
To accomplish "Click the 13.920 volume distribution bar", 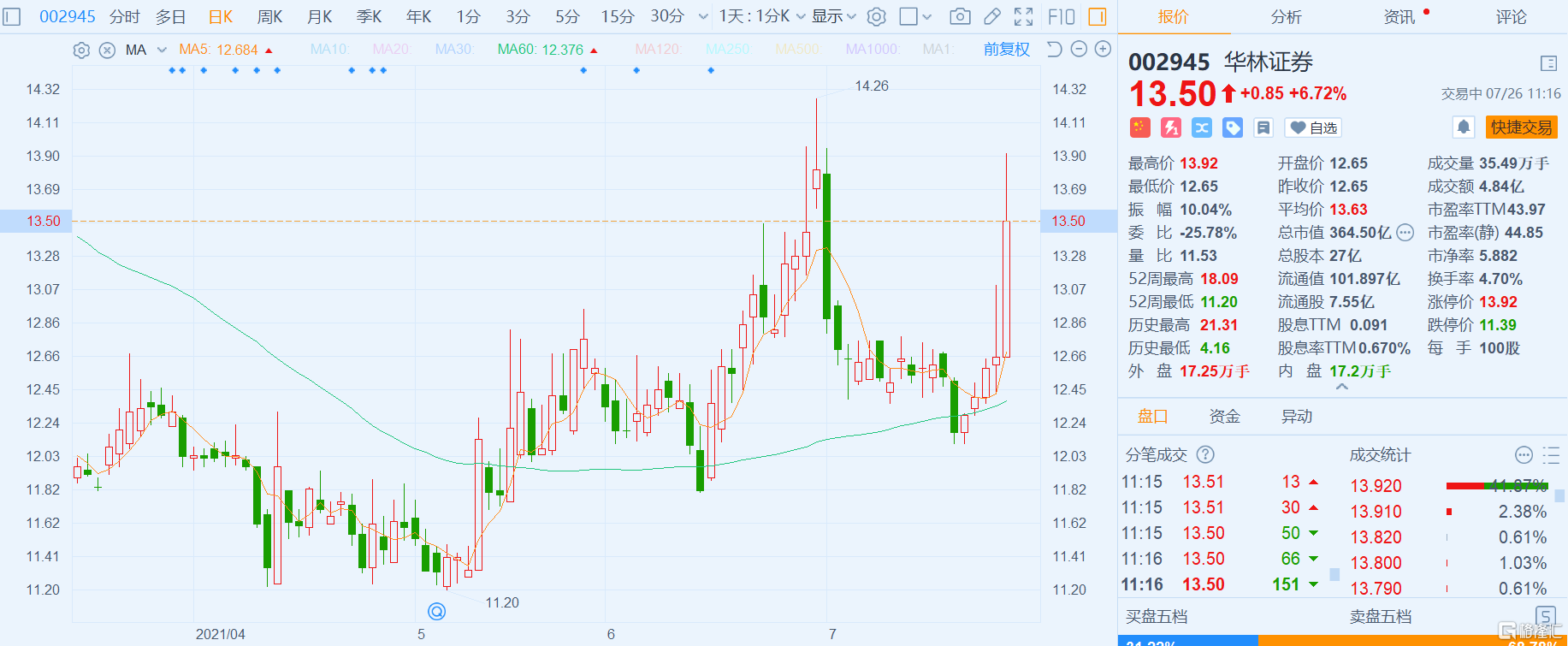I will (x=1497, y=486).
